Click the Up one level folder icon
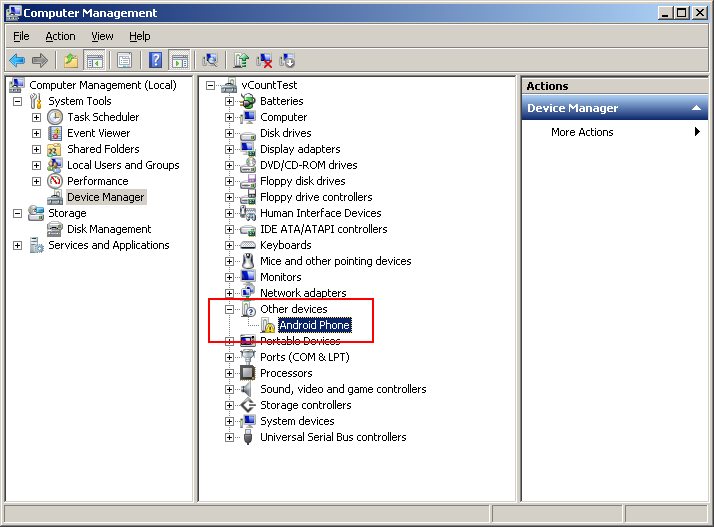The height and width of the screenshot is (527, 714). tap(71, 60)
